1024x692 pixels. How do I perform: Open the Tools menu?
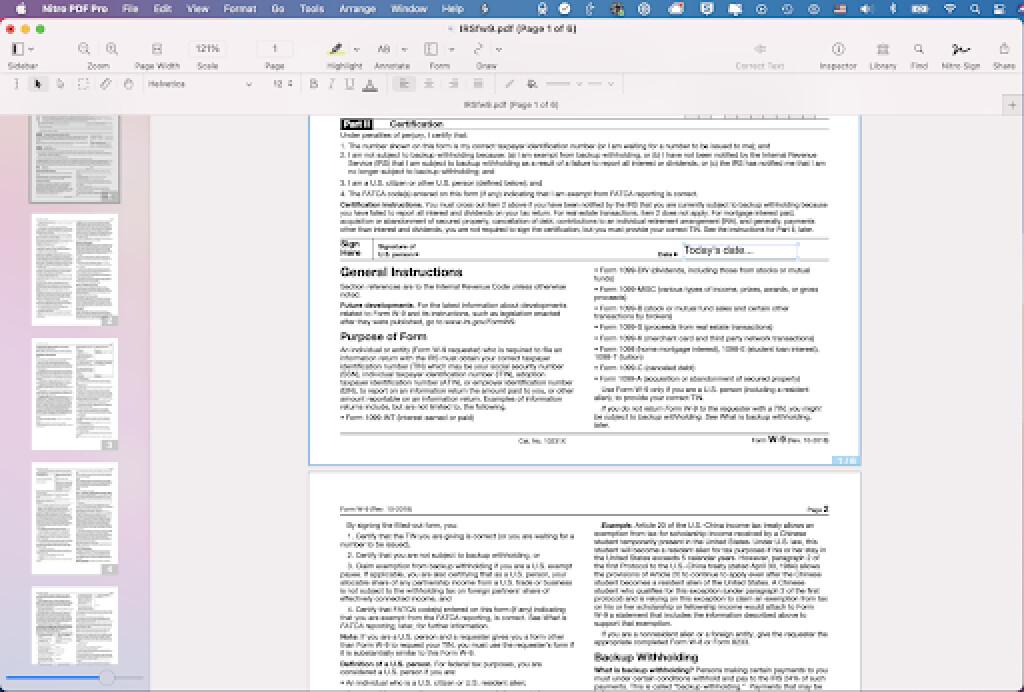click(x=310, y=7)
